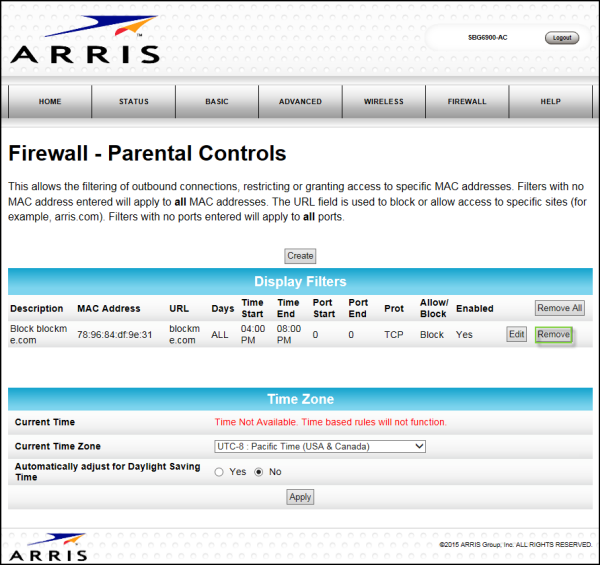Open the HOME menu tab
Viewport: 600px width, 565px height.
tap(50, 102)
